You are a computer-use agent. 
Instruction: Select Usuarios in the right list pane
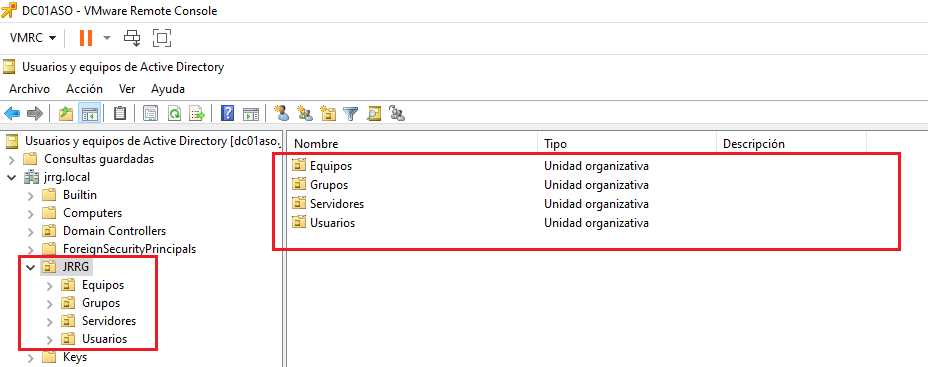332,223
